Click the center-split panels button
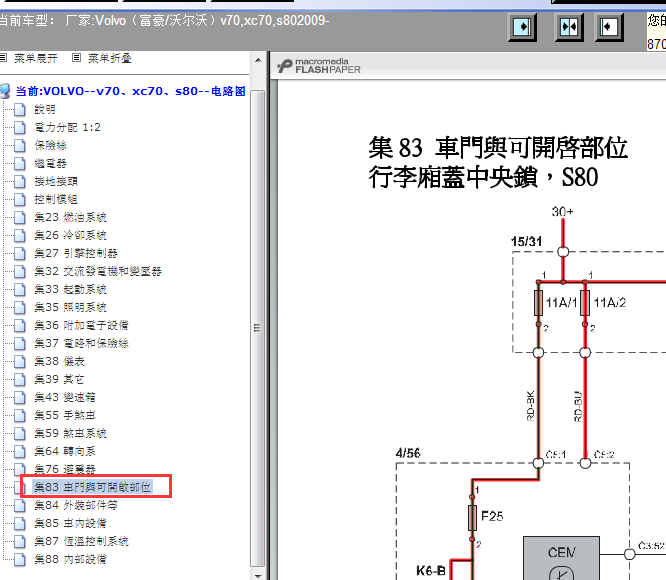The height and width of the screenshot is (580, 666). (x=569, y=28)
